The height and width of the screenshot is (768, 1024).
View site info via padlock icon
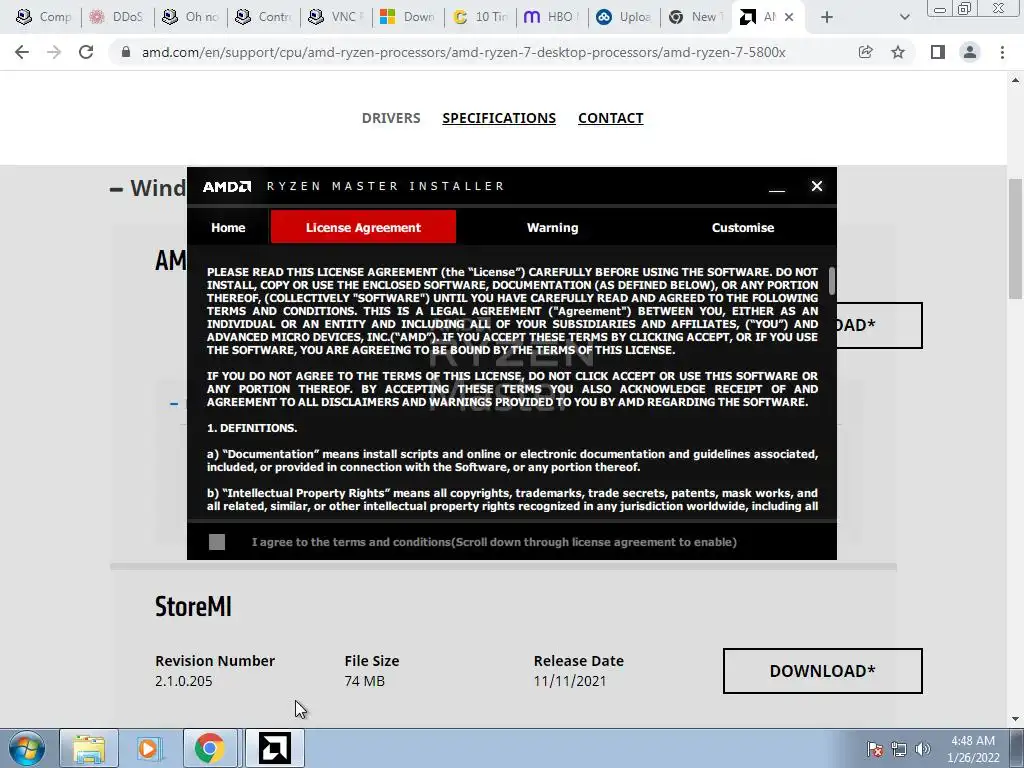(x=126, y=52)
